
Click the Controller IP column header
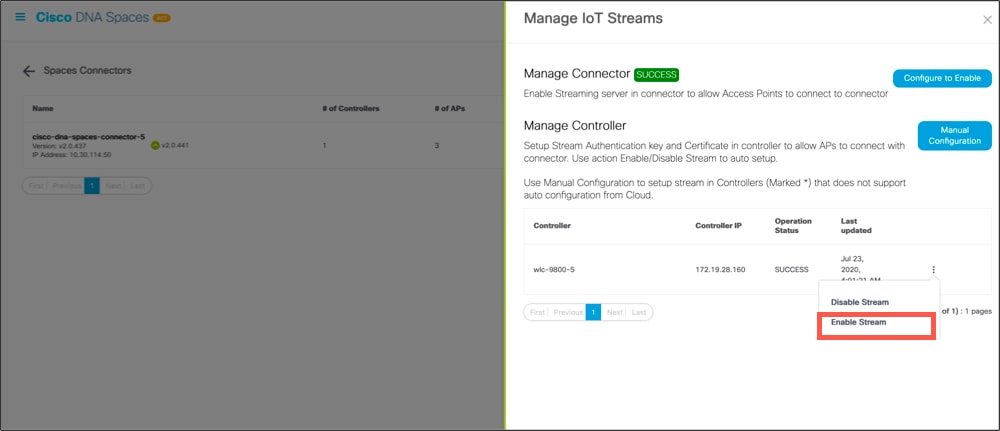pyautogui.click(x=718, y=226)
